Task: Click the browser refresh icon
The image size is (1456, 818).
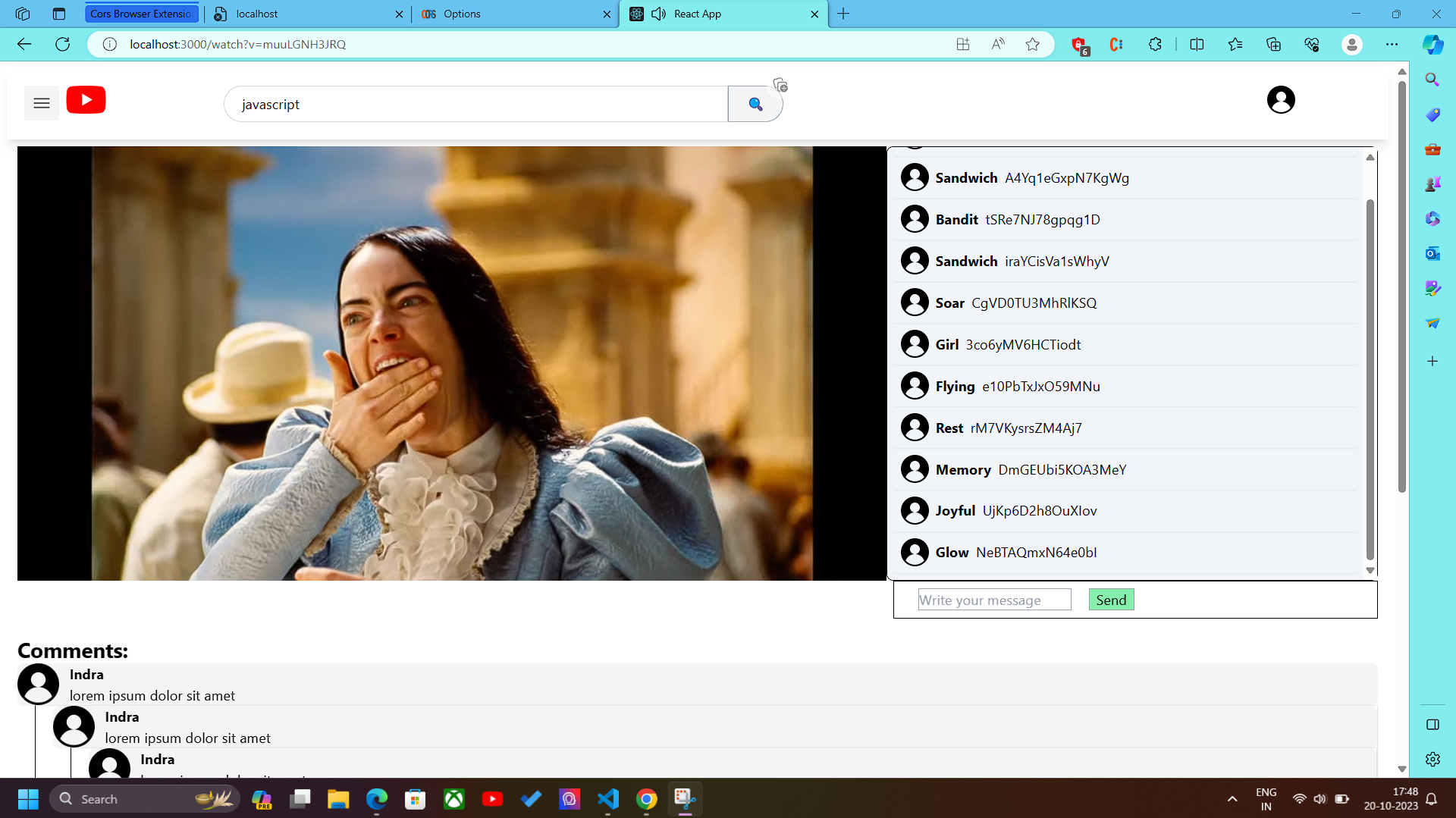Action: [x=63, y=44]
